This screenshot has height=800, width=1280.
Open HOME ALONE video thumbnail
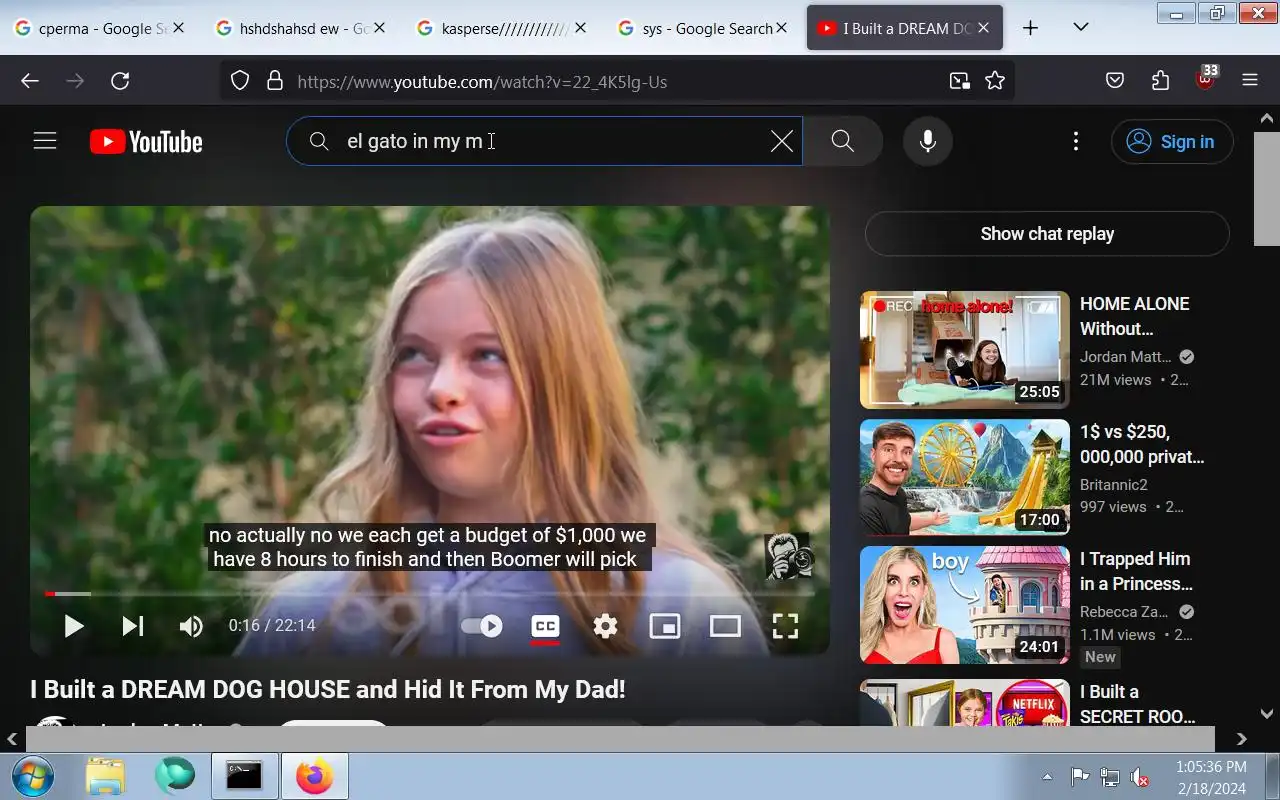965,350
